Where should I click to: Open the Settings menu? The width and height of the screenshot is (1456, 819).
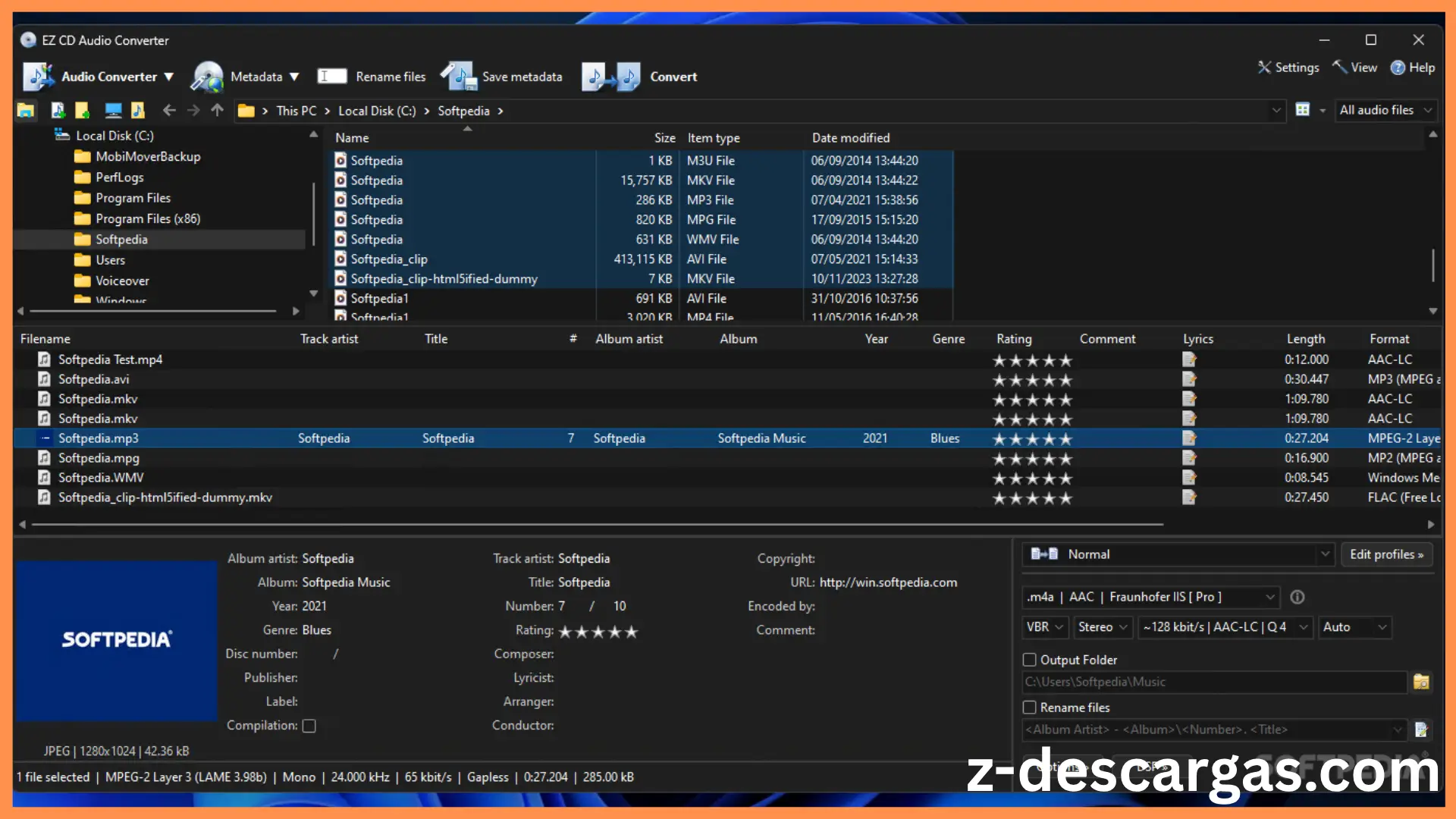1288,67
